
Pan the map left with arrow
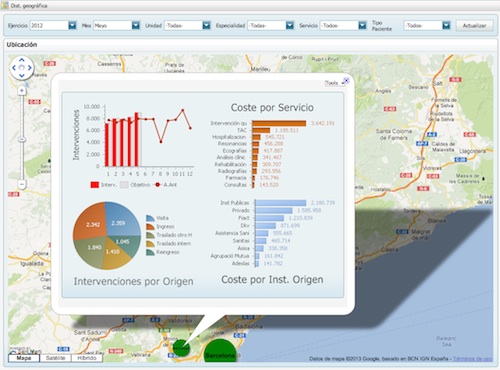(14, 68)
